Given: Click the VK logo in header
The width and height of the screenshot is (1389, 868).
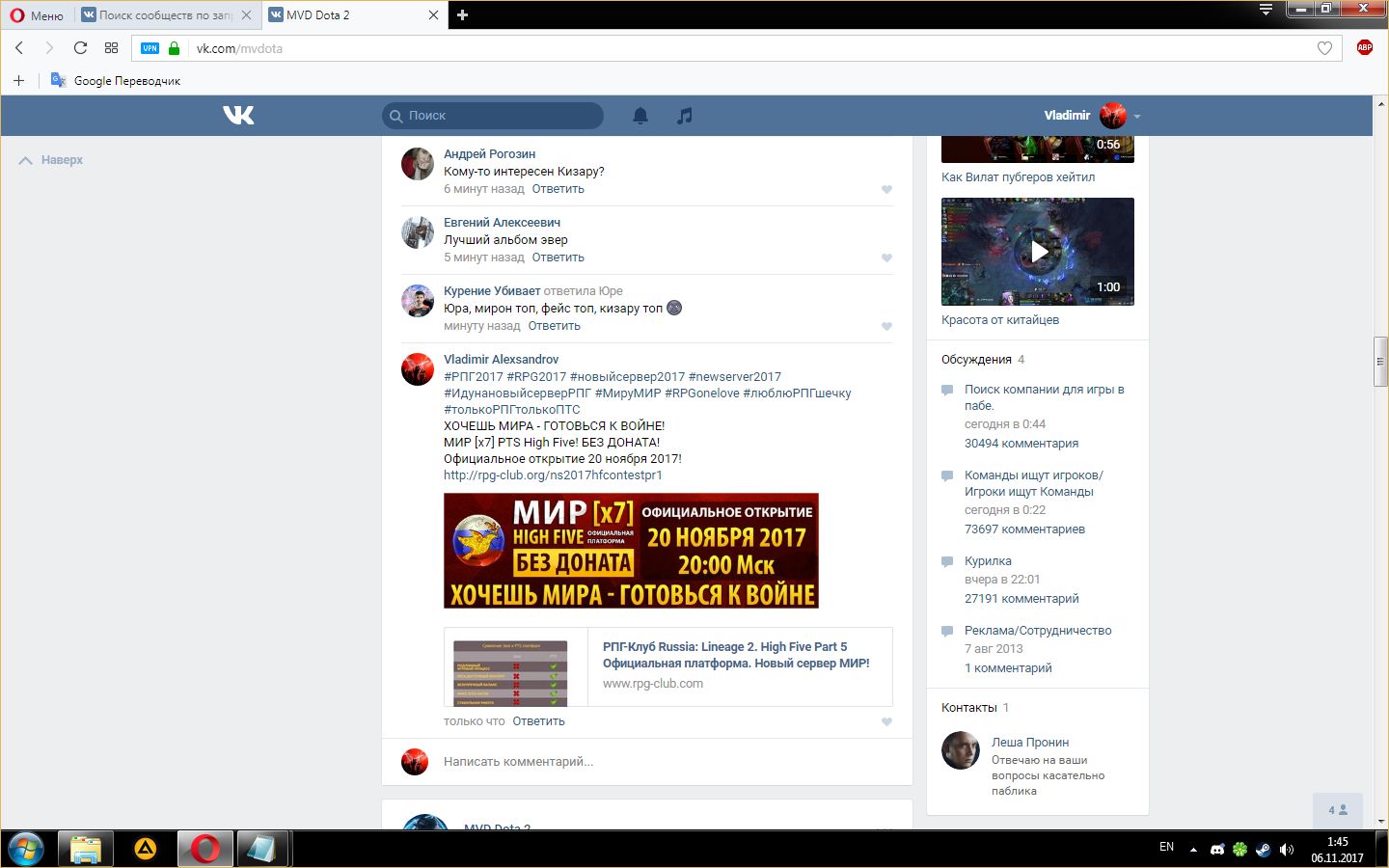Looking at the screenshot, I should coord(238,116).
